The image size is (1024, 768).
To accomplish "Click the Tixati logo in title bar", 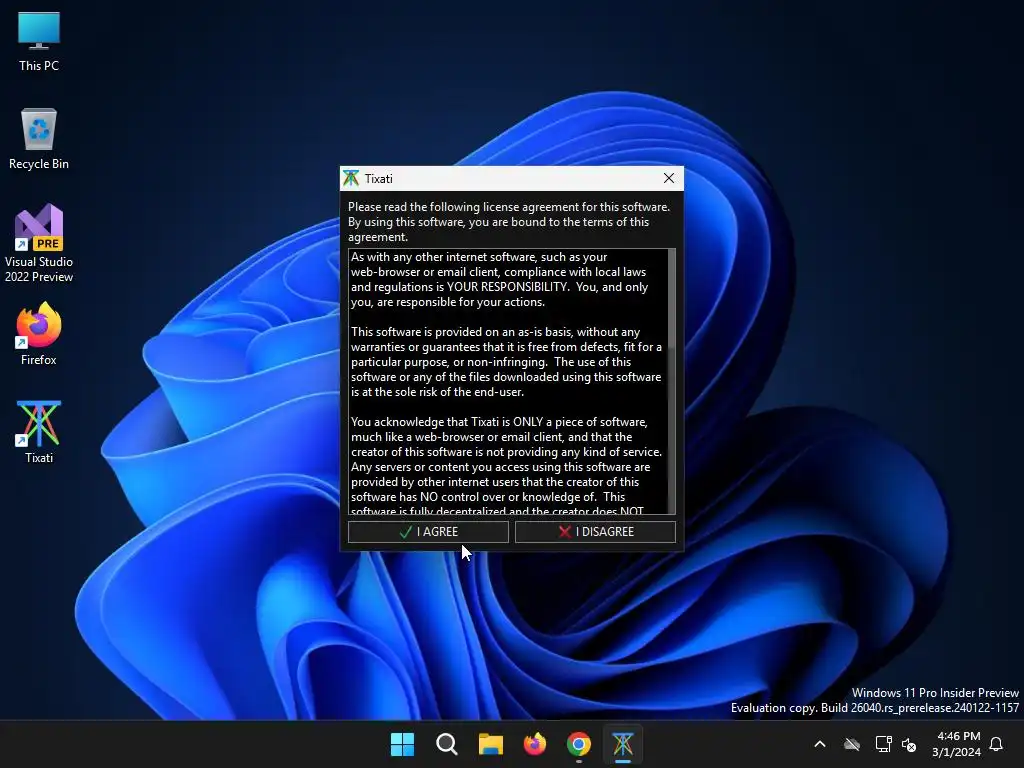I will coord(351,178).
